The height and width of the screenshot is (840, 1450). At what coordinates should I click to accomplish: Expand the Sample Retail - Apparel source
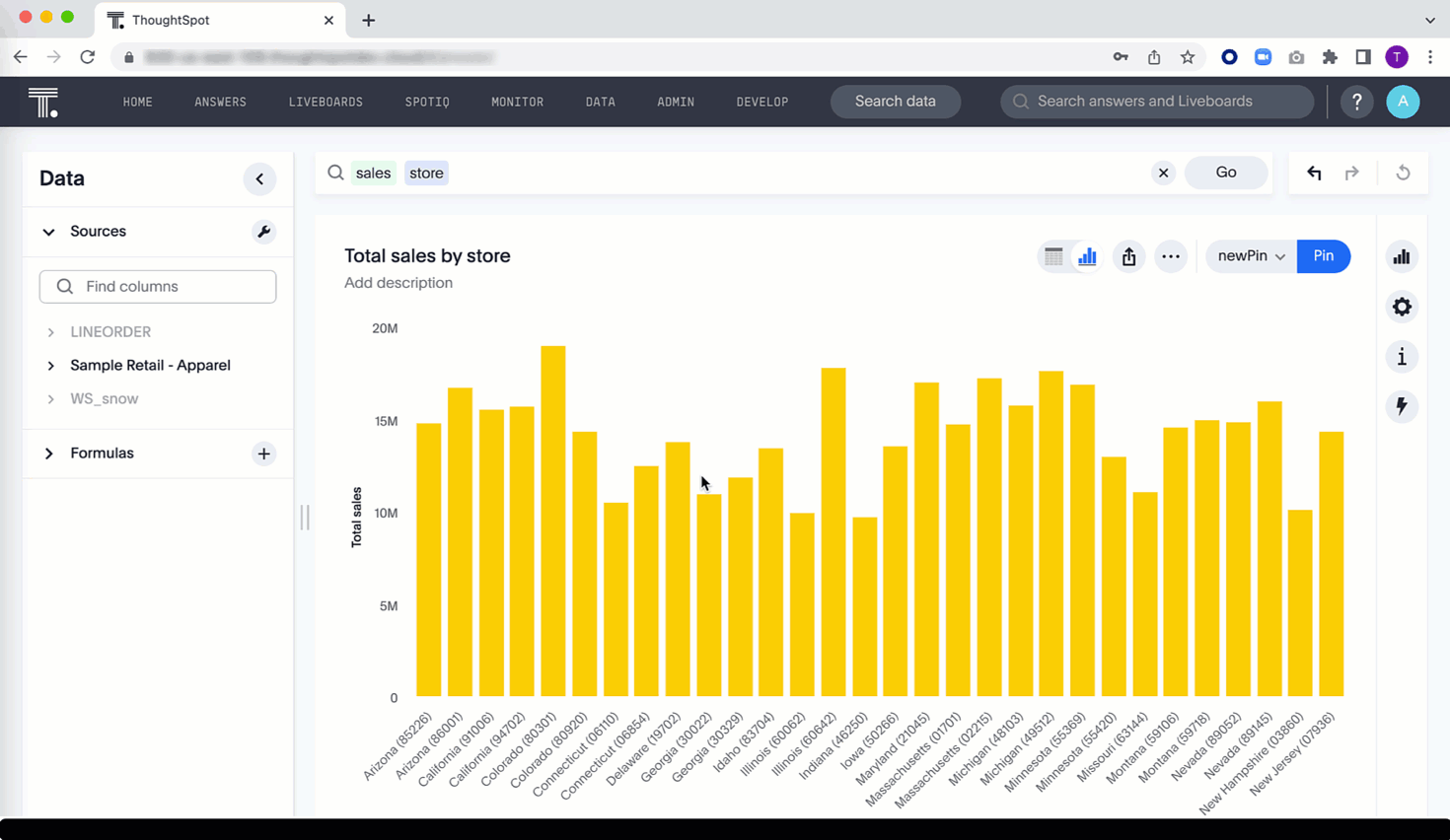tap(51, 366)
